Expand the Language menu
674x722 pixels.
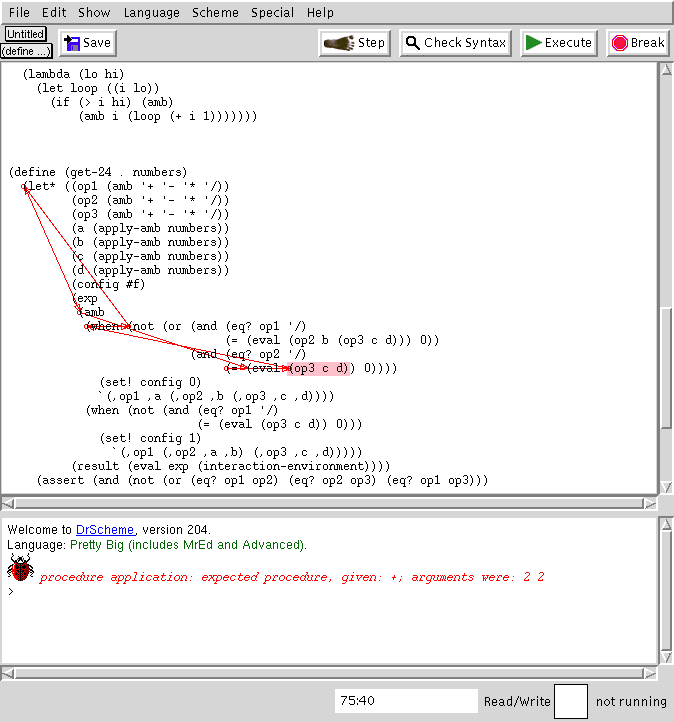click(x=152, y=12)
